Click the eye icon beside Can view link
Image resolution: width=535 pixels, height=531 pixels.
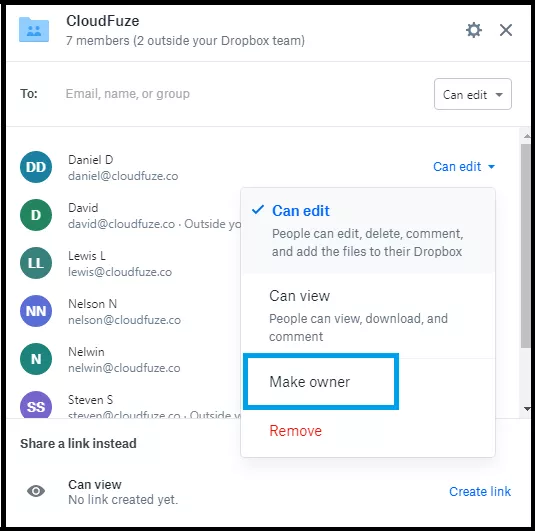[x=36, y=491]
